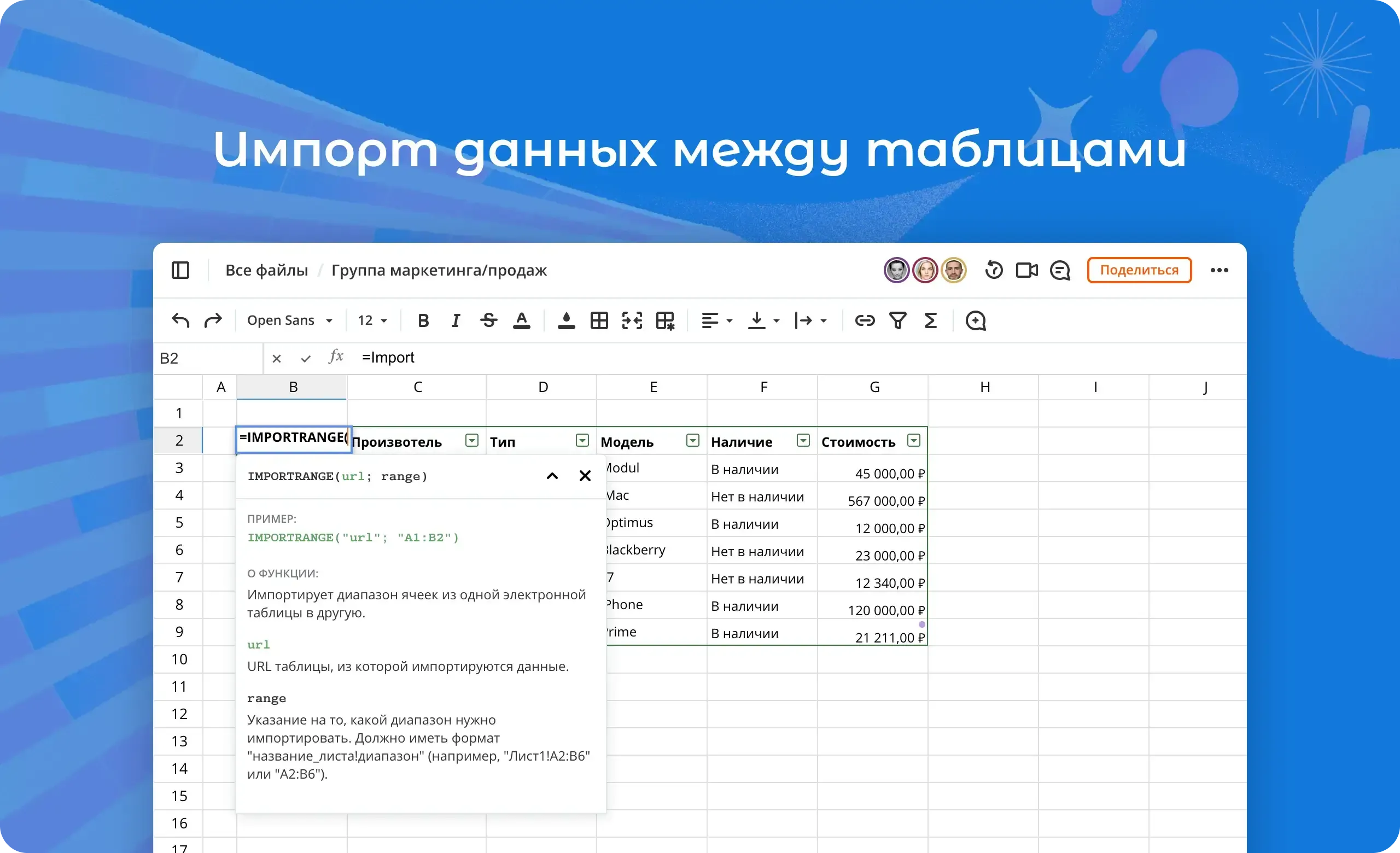
Task: Insert a link using the chain icon
Action: (864, 320)
